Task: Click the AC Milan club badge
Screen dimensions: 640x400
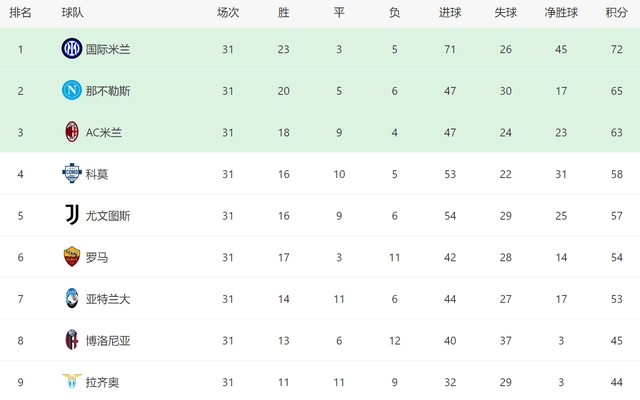Action: [x=71, y=132]
